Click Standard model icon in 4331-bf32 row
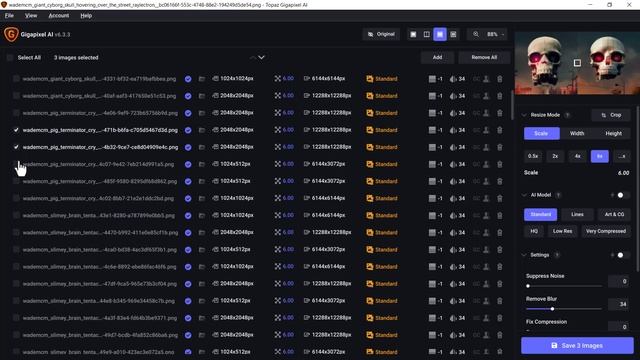Viewport: 640px width, 360px height. coord(369,79)
